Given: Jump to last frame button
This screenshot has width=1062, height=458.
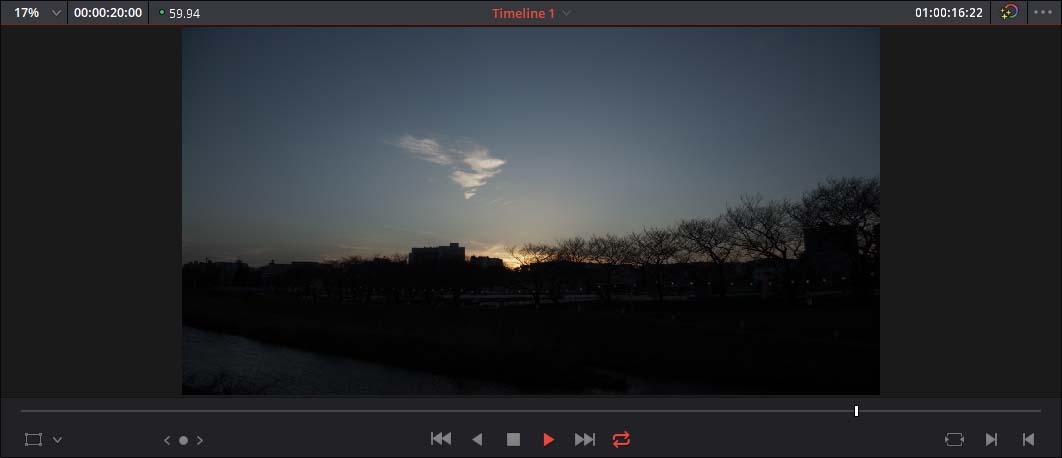Looking at the screenshot, I should (x=585, y=440).
